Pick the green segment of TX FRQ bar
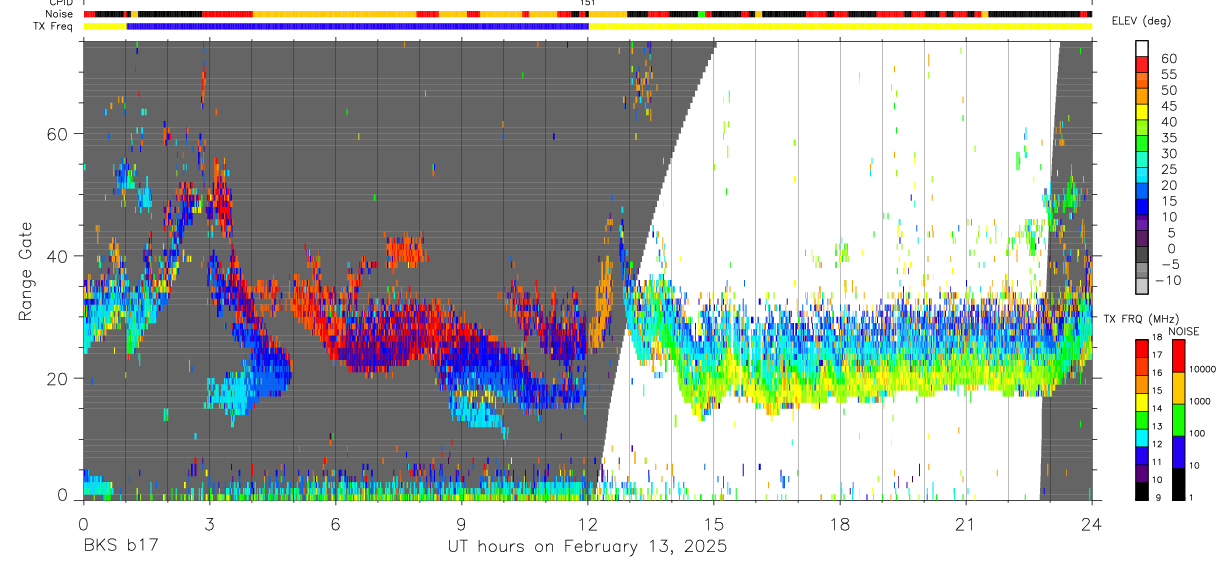This screenshot has width=1228, height=567. [1141, 418]
